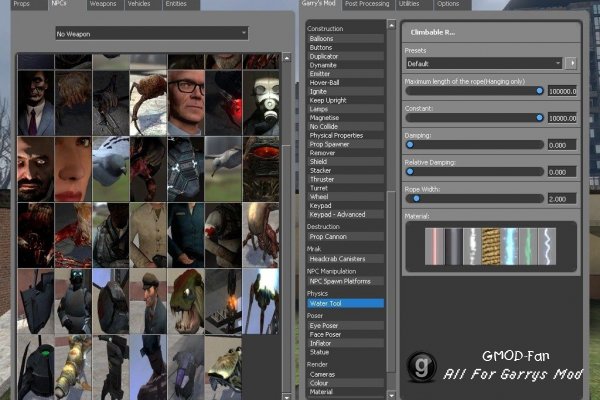600x400 pixels.
Task: Click the tool list scroll up arrow
Action: (x=391, y=25)
